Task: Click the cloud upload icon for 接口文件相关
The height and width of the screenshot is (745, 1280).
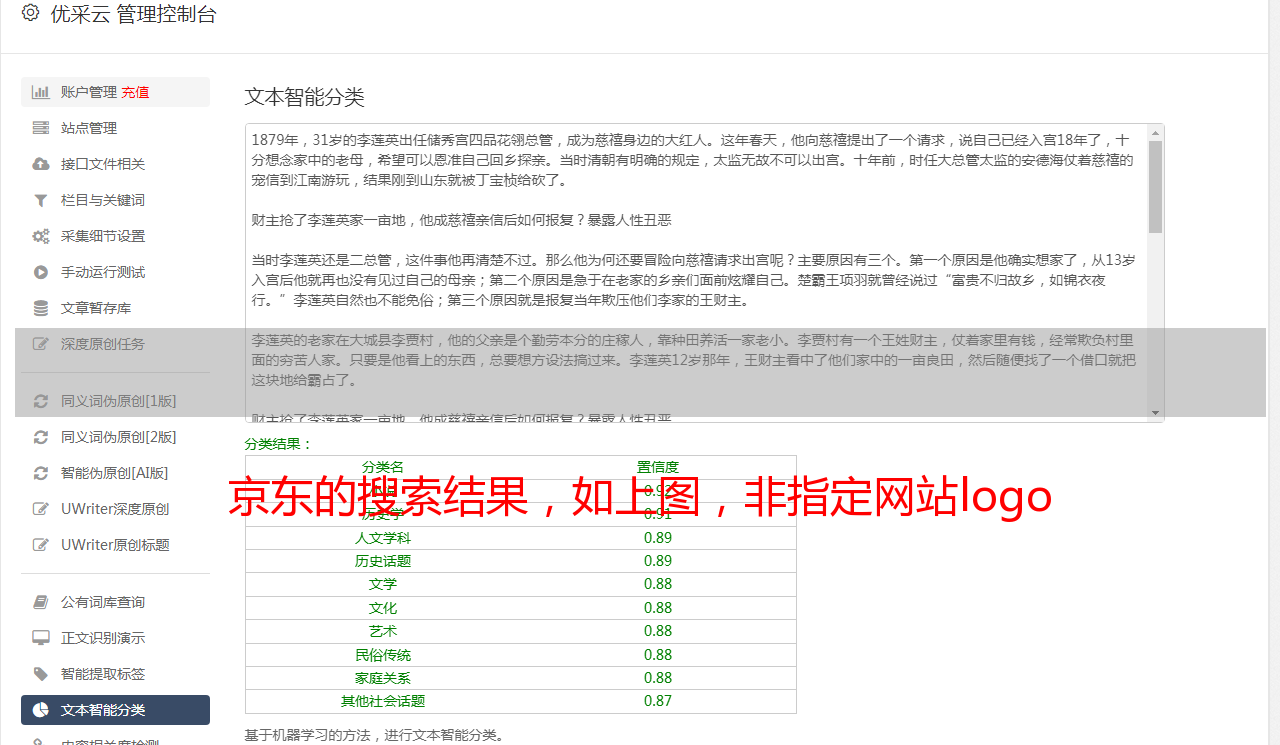Action: [41, 164]
